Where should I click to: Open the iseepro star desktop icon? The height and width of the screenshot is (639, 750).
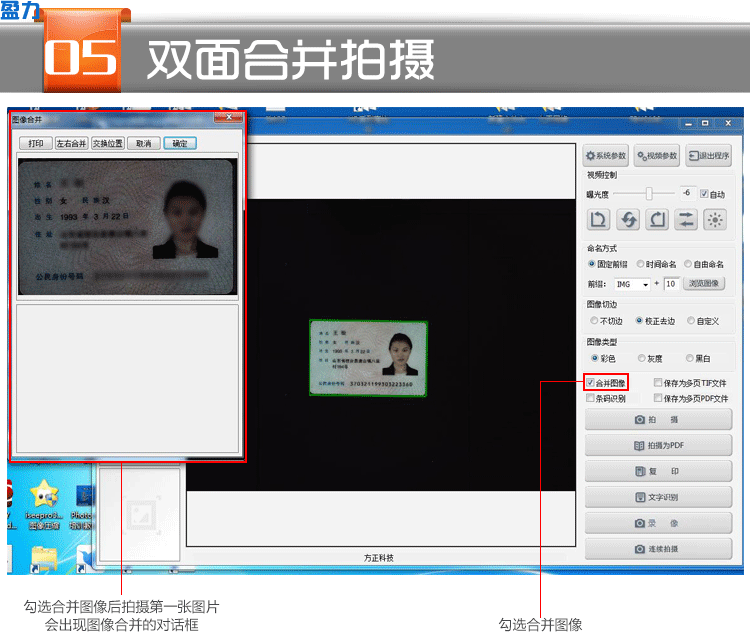point(44,505)
